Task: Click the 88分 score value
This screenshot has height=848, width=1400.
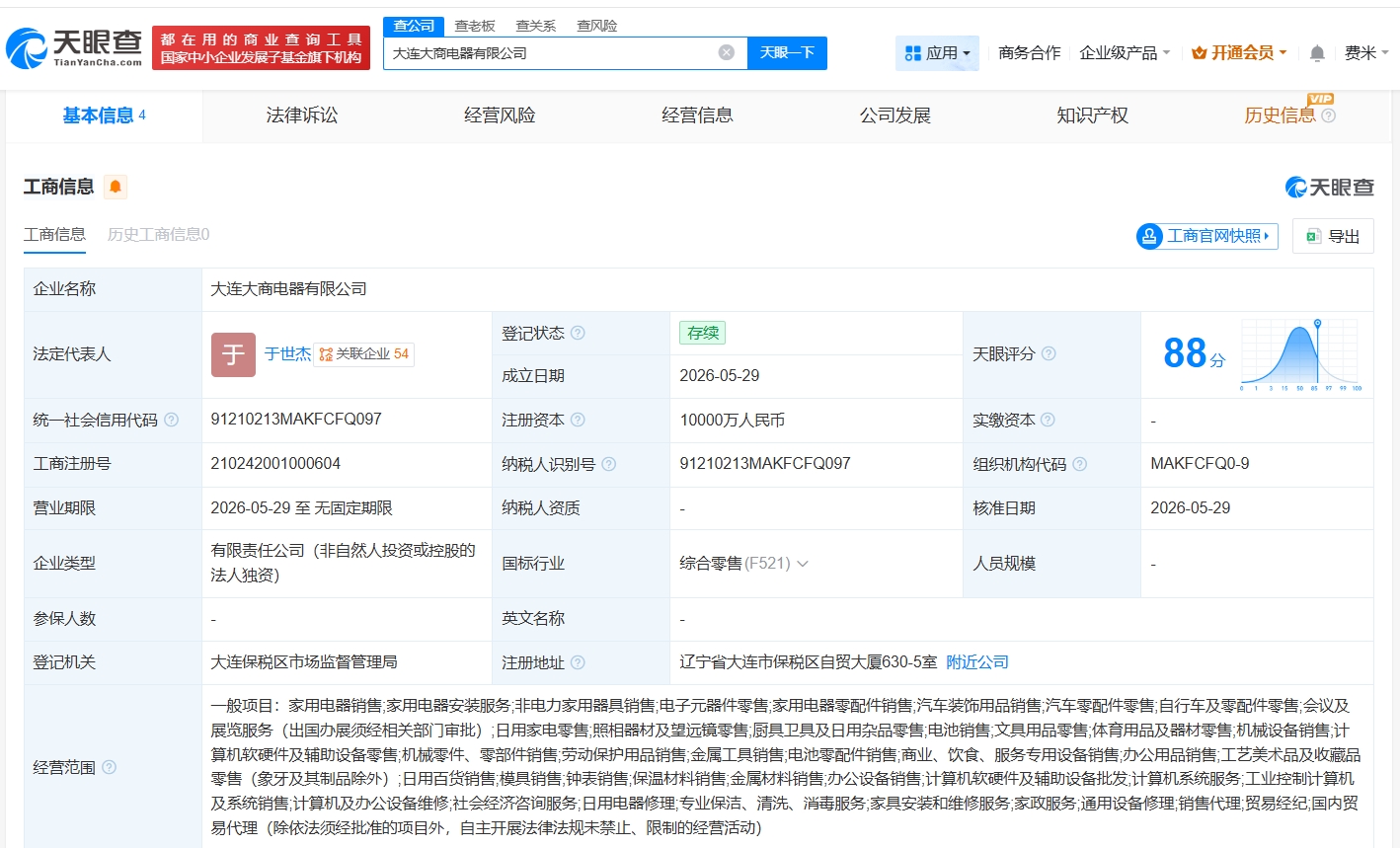Action: click(x=1194, y=354)
